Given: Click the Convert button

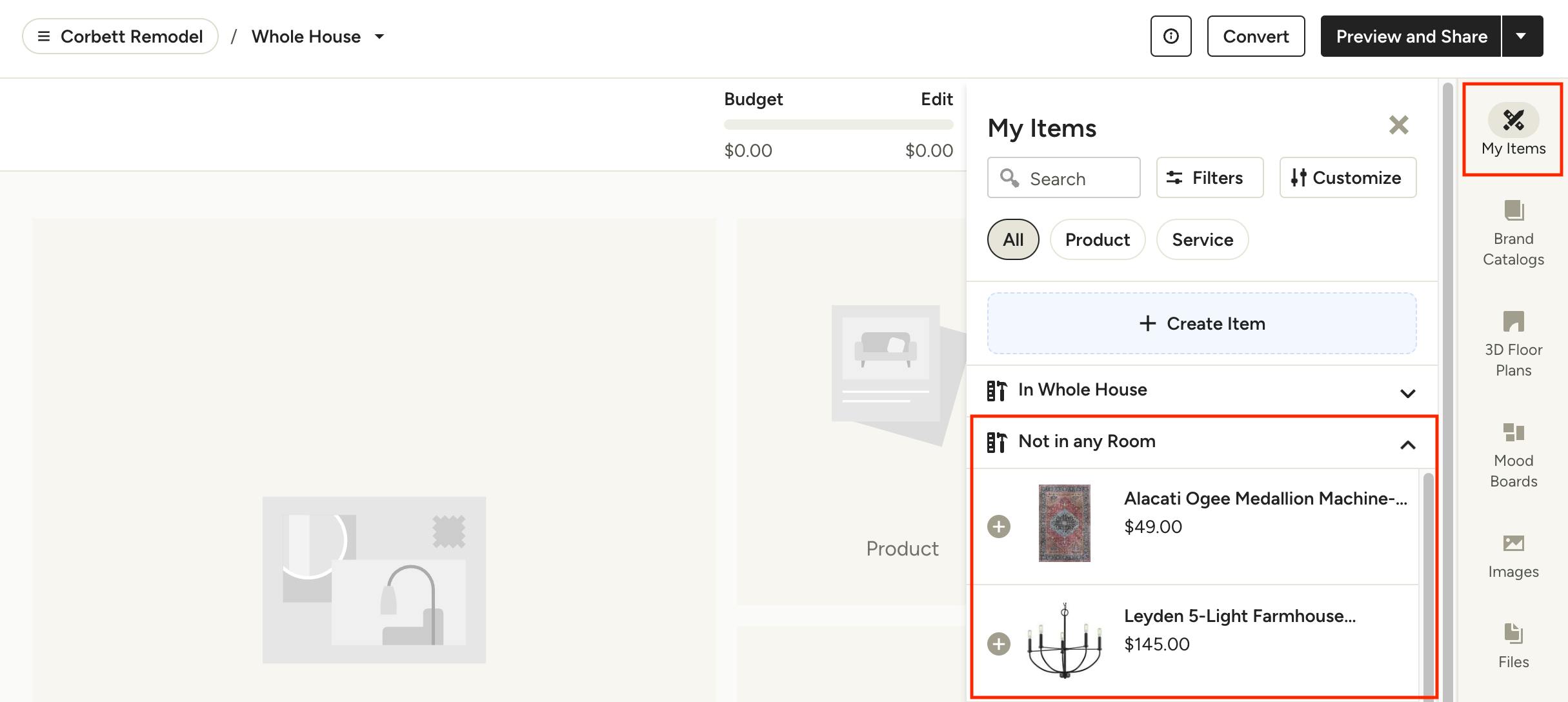Looking at the screenshot, I should [x=1256, y=36].
